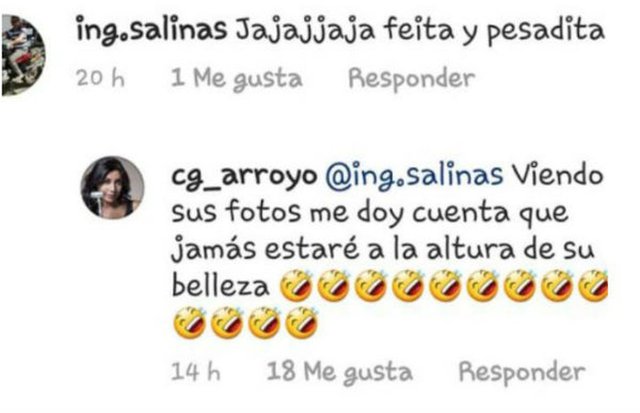Open cg_arroyo profile picture

pos(113,188)
